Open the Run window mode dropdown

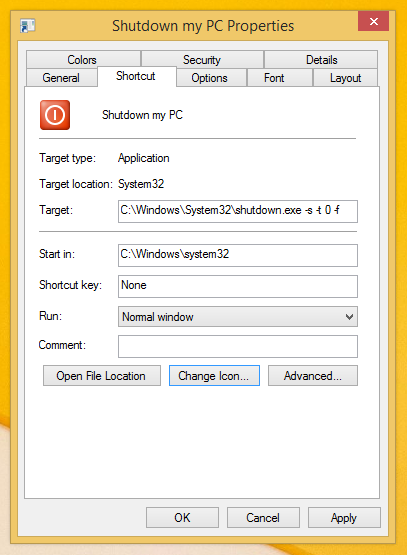238,316
